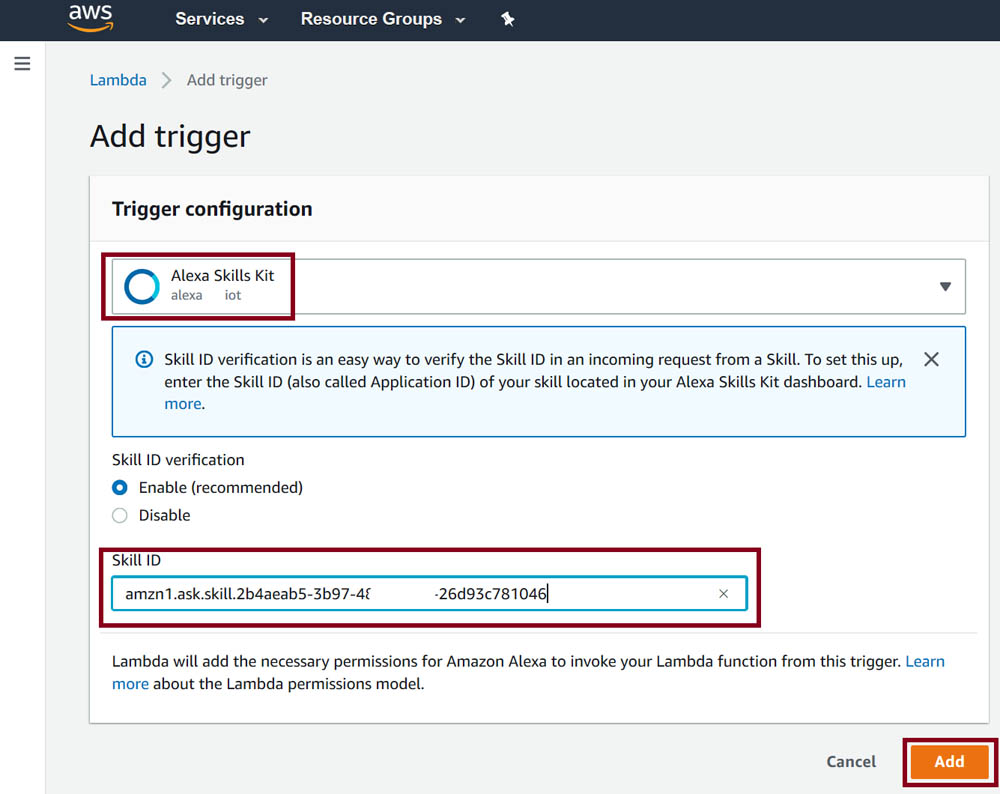Open the Alexa Skills Kit trigger dropdown

[538, 286]
